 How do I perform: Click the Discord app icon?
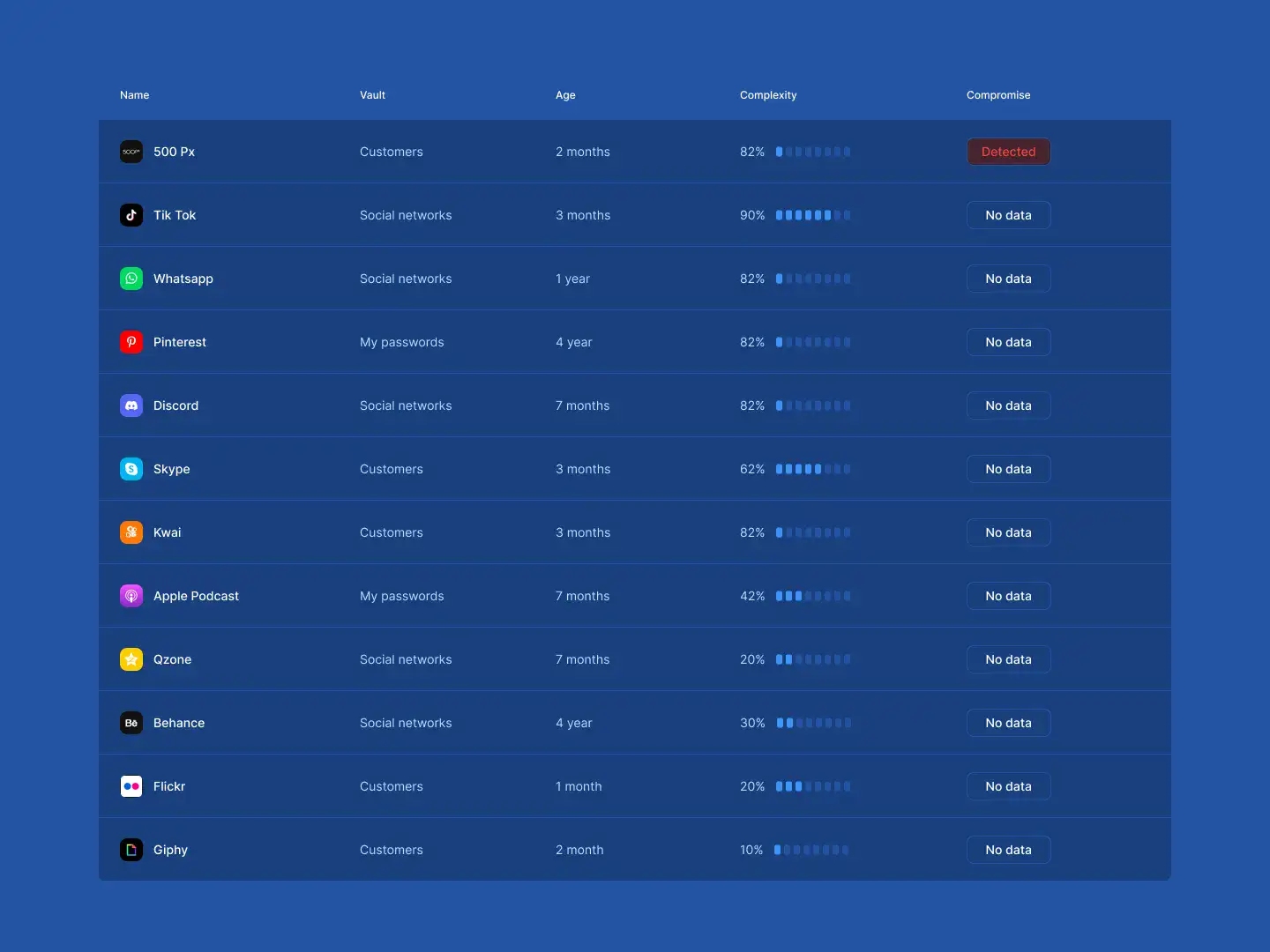(x=131, y=405)
